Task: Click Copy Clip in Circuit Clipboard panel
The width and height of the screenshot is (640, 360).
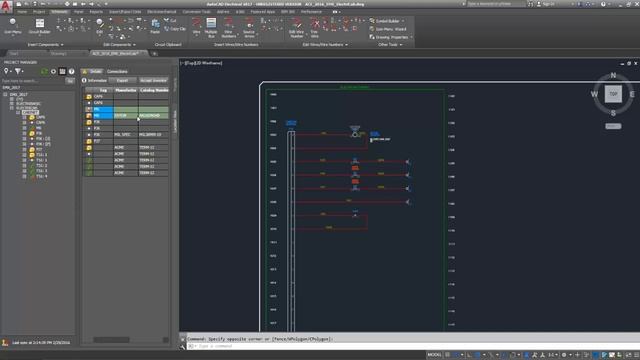Action: 175,29
